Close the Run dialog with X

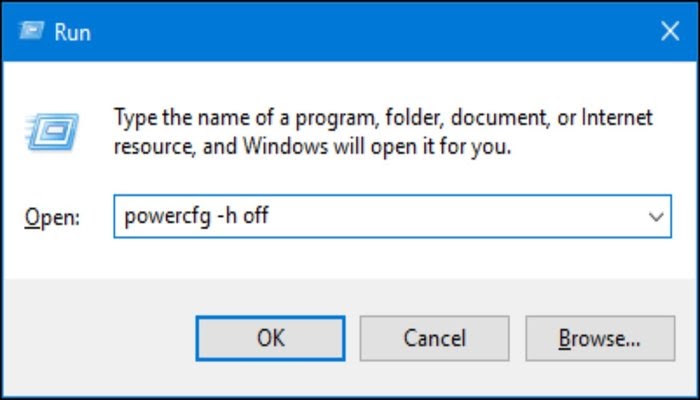[x=670, y=31]
